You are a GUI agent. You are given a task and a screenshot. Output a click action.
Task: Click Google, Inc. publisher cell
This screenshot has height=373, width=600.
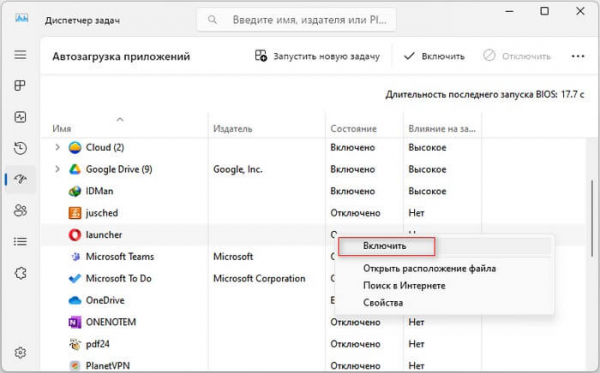click(x=238, y=169)
